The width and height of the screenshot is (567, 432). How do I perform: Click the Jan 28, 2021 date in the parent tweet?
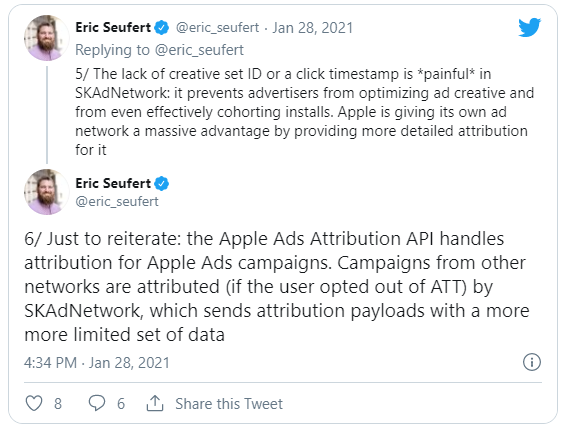coord(312,28)
